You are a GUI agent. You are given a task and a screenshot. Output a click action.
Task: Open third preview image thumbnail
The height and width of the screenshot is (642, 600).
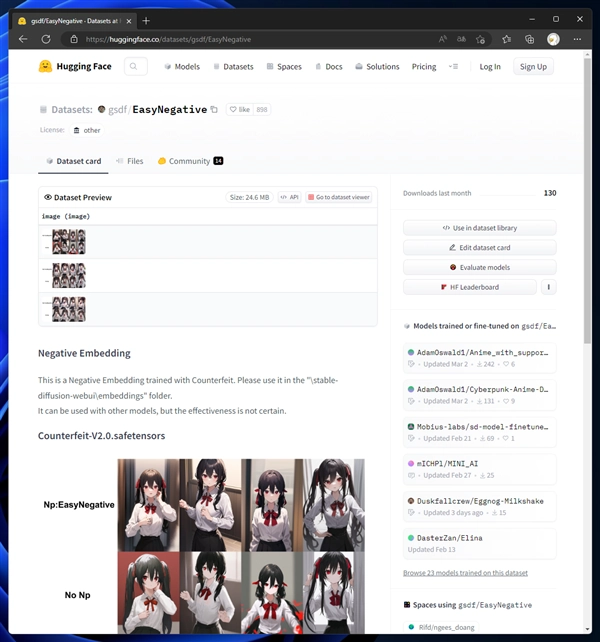[69, 309]
